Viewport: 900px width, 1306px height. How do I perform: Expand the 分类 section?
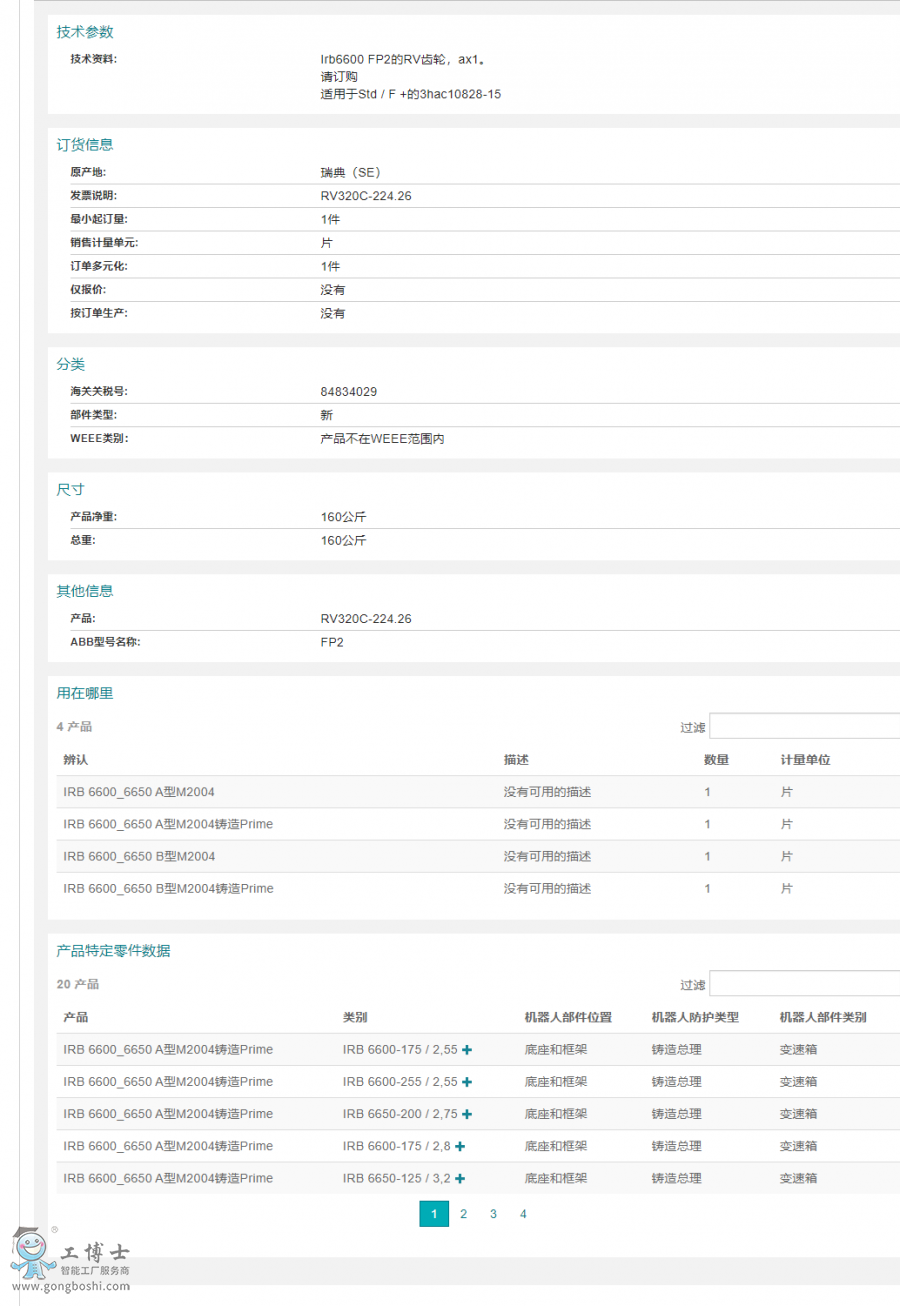point(70,364)
